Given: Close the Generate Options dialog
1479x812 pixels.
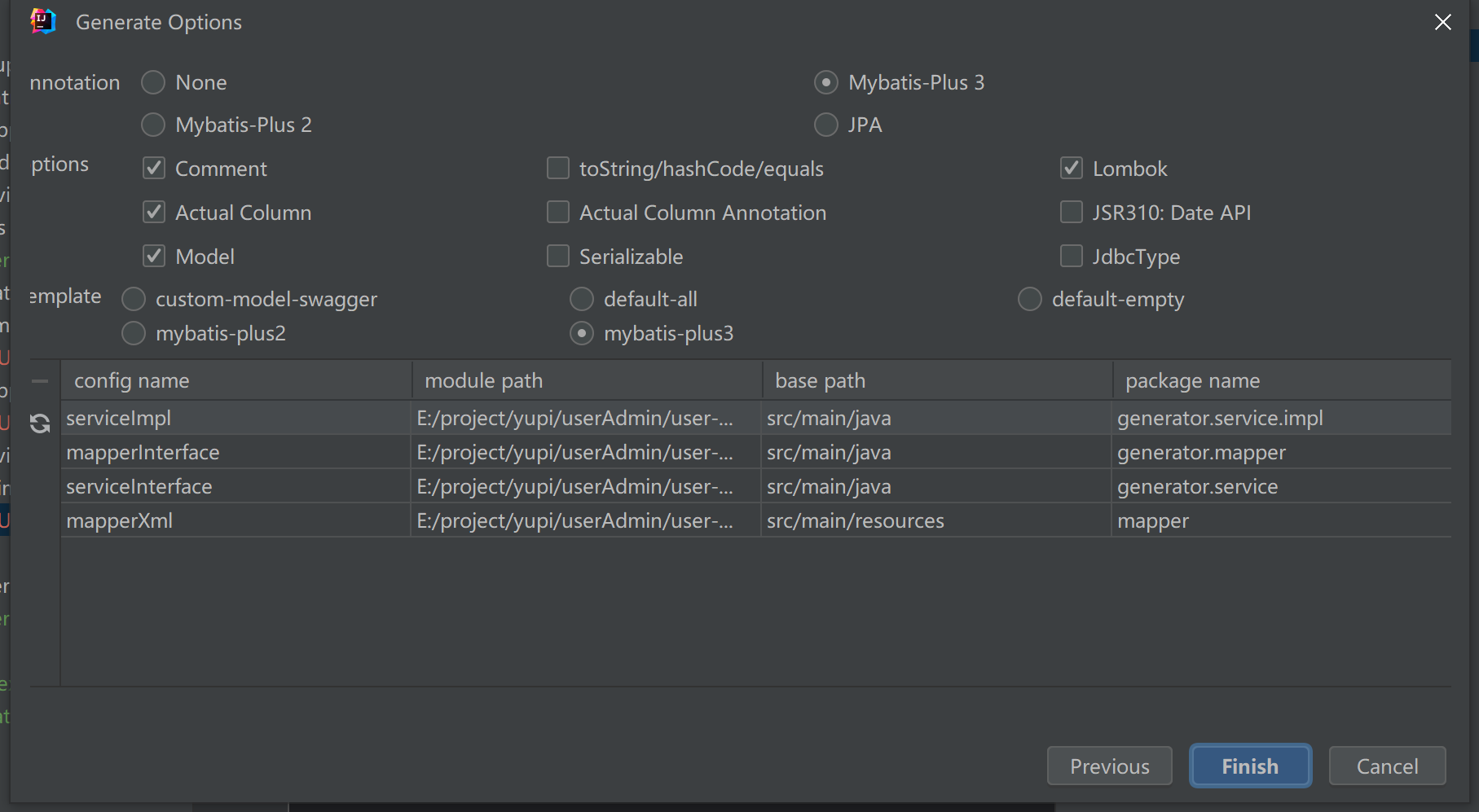Looking at the screenshot, I should click(x=1442, y=22).
